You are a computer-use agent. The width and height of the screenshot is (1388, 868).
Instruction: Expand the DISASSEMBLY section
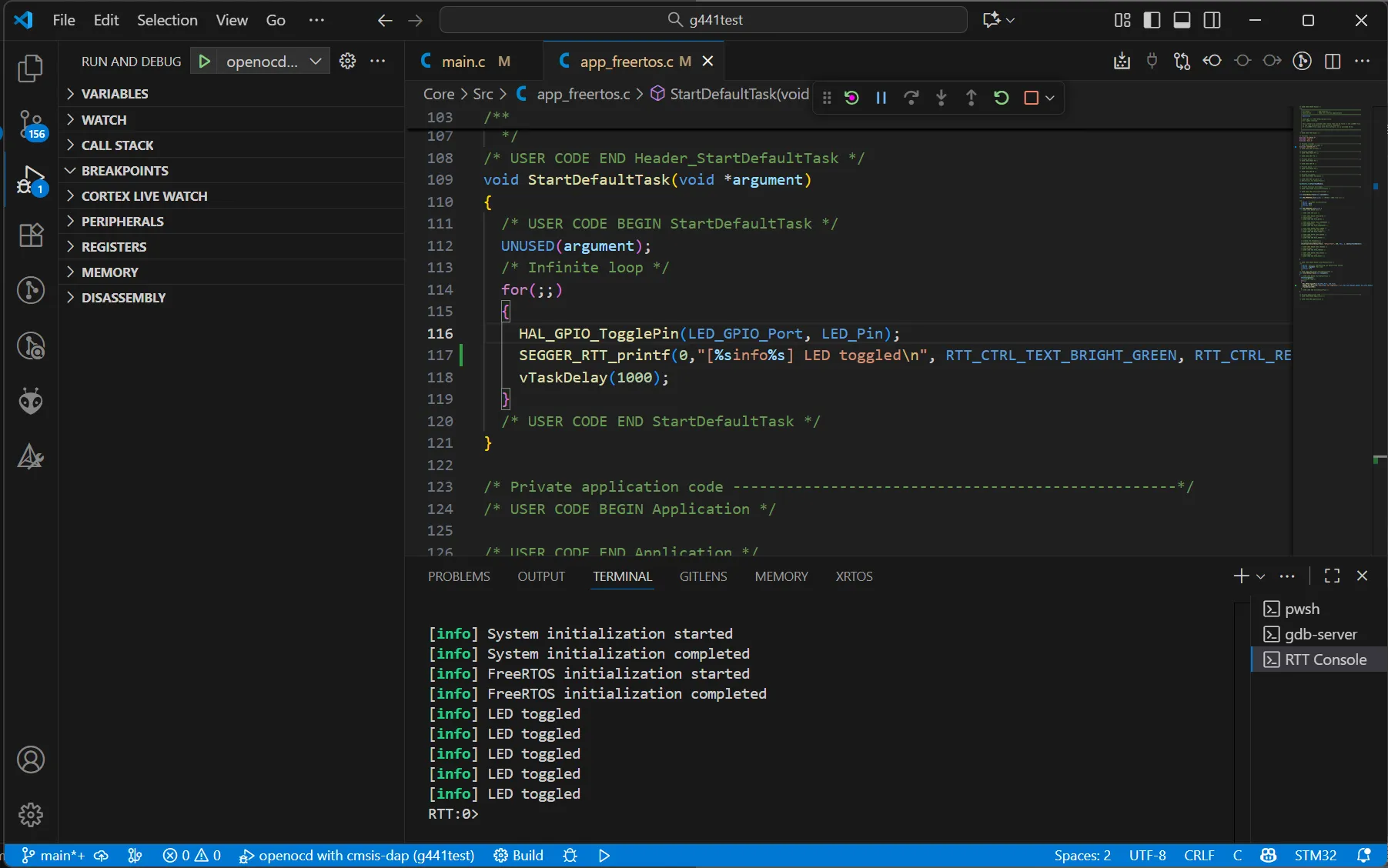232,298
